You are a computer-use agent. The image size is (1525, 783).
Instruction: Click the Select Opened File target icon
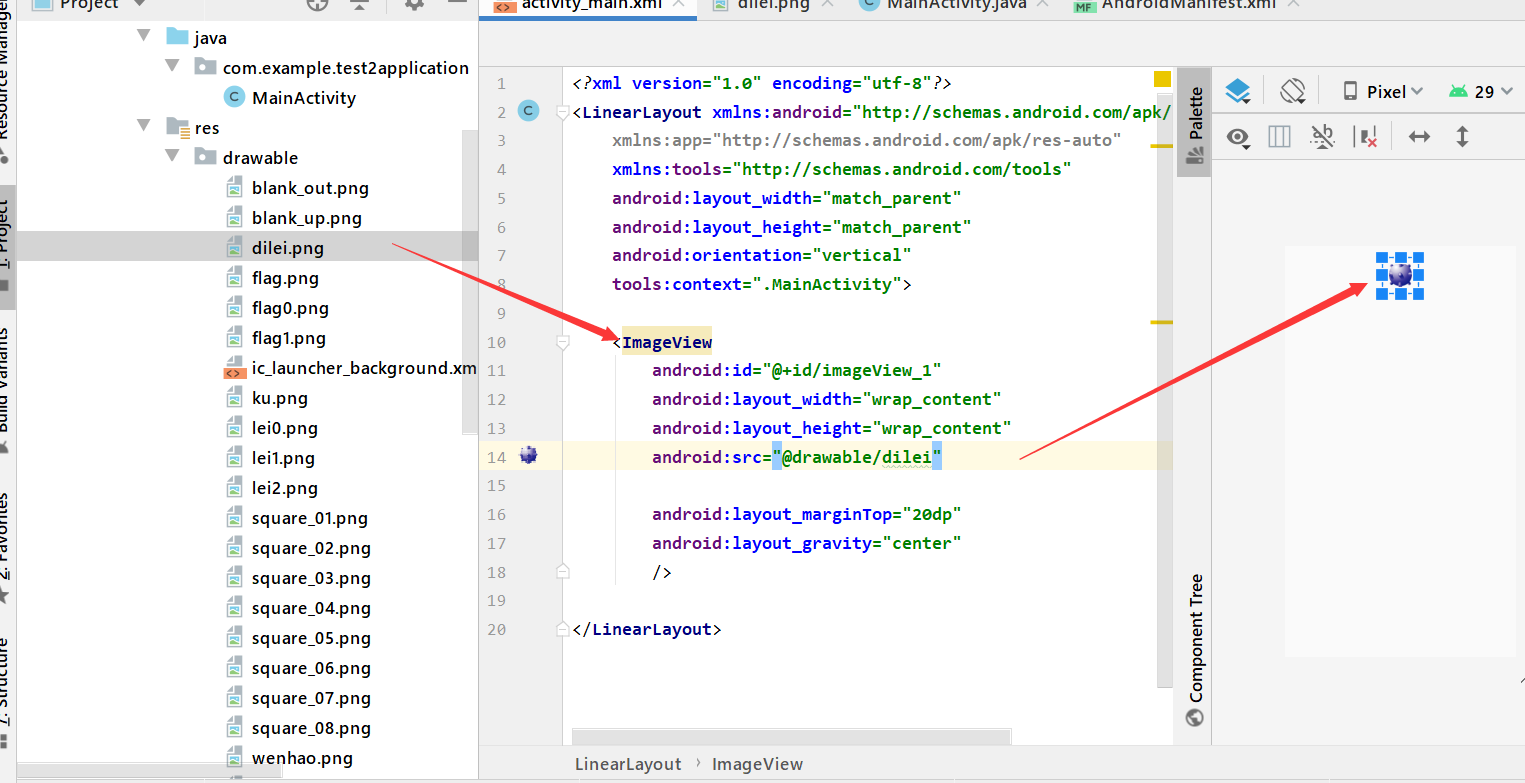click(x=317, y=4)
